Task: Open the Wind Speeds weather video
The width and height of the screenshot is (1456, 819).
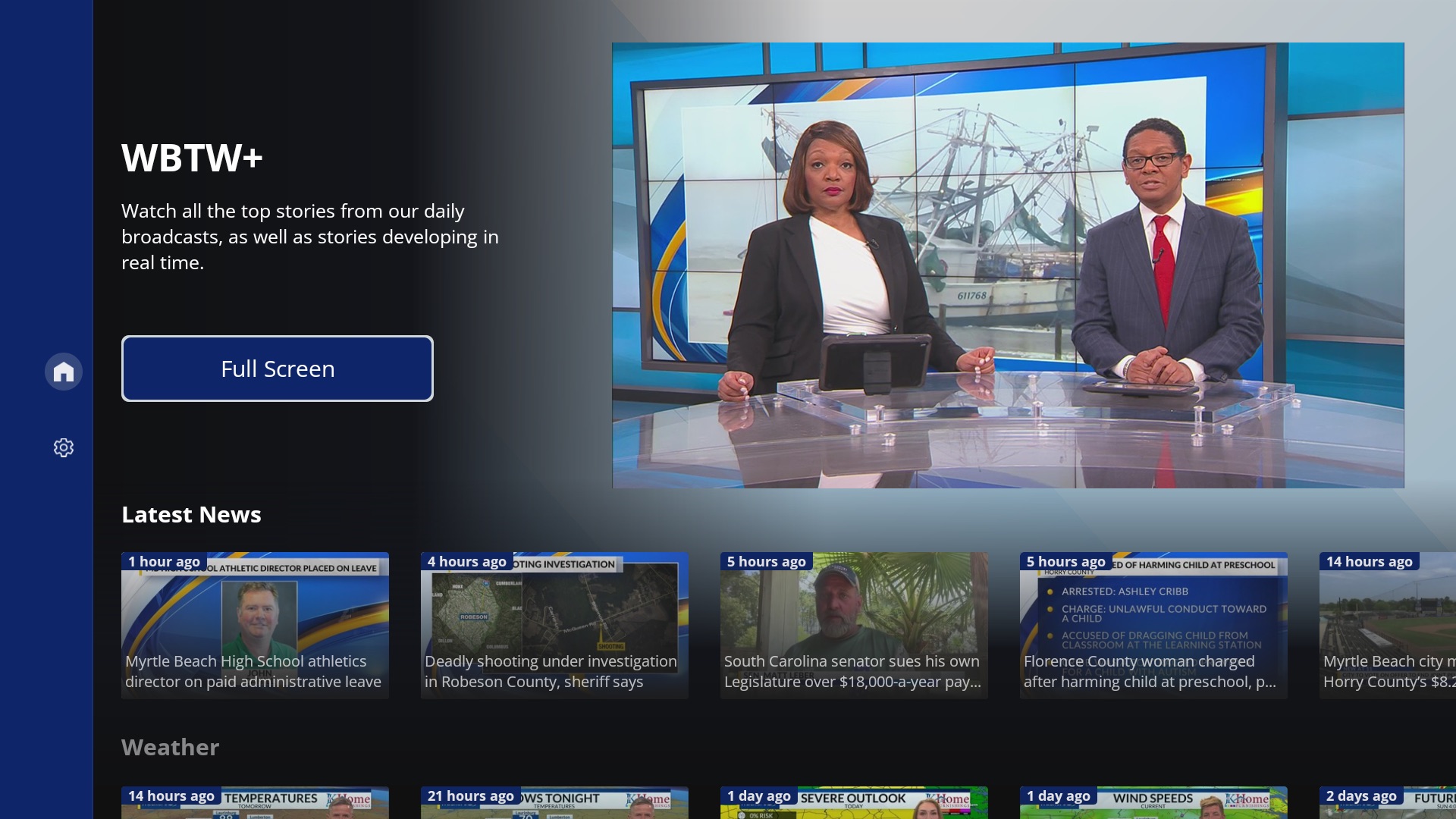Action: (1153, 802)
